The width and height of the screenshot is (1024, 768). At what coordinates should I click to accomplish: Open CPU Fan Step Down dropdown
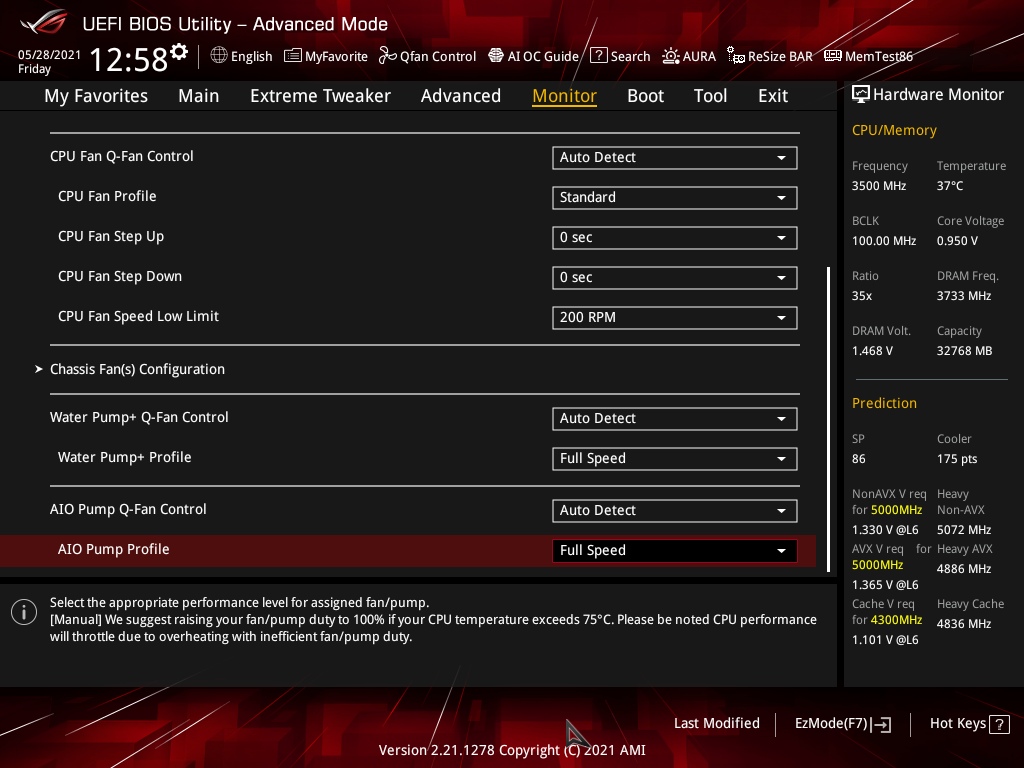(x=675, y=278)
